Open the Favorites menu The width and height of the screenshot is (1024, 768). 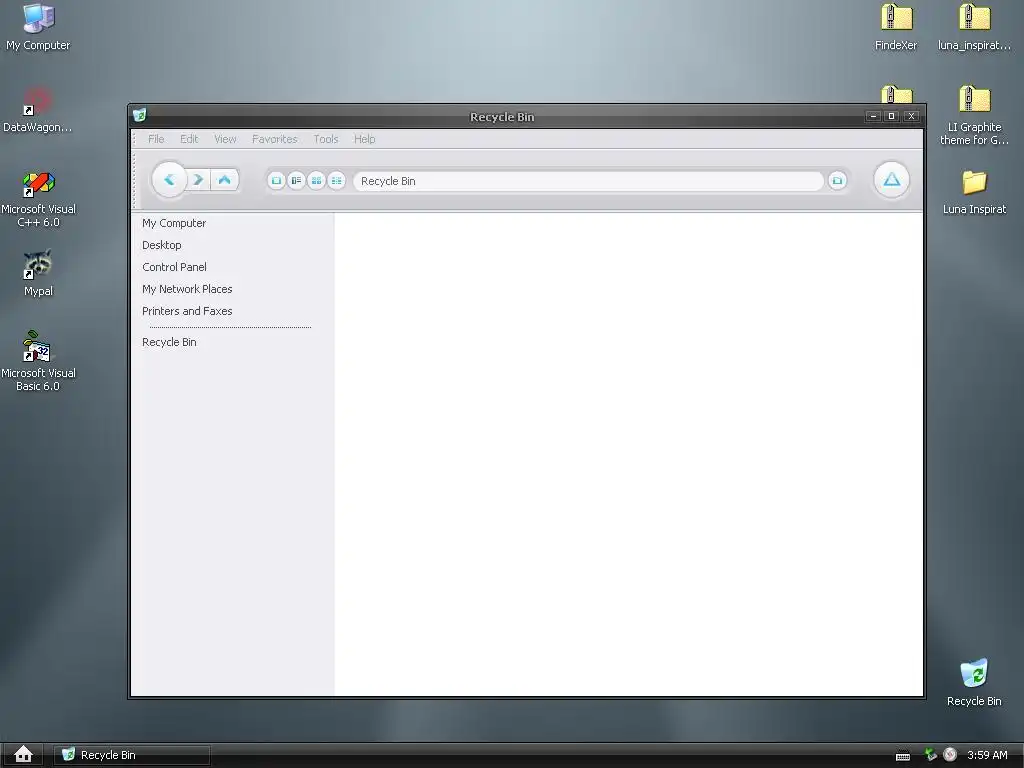click(x=274, y=139)
